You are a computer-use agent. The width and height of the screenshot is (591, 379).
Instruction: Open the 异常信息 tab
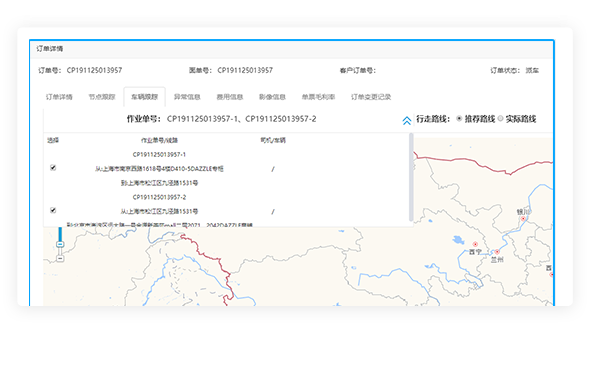tap(187, 97)
